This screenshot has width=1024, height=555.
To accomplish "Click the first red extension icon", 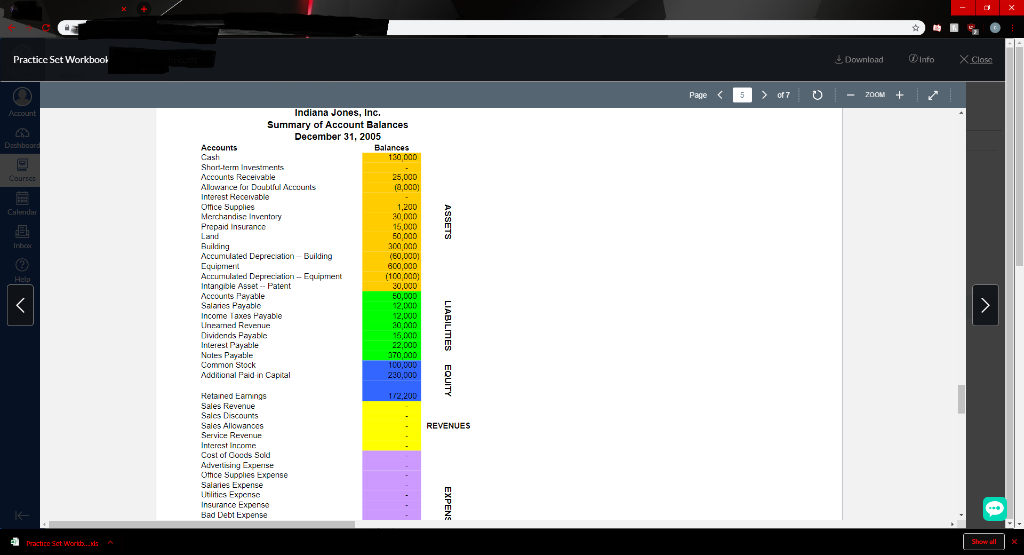I will (936, 27).
